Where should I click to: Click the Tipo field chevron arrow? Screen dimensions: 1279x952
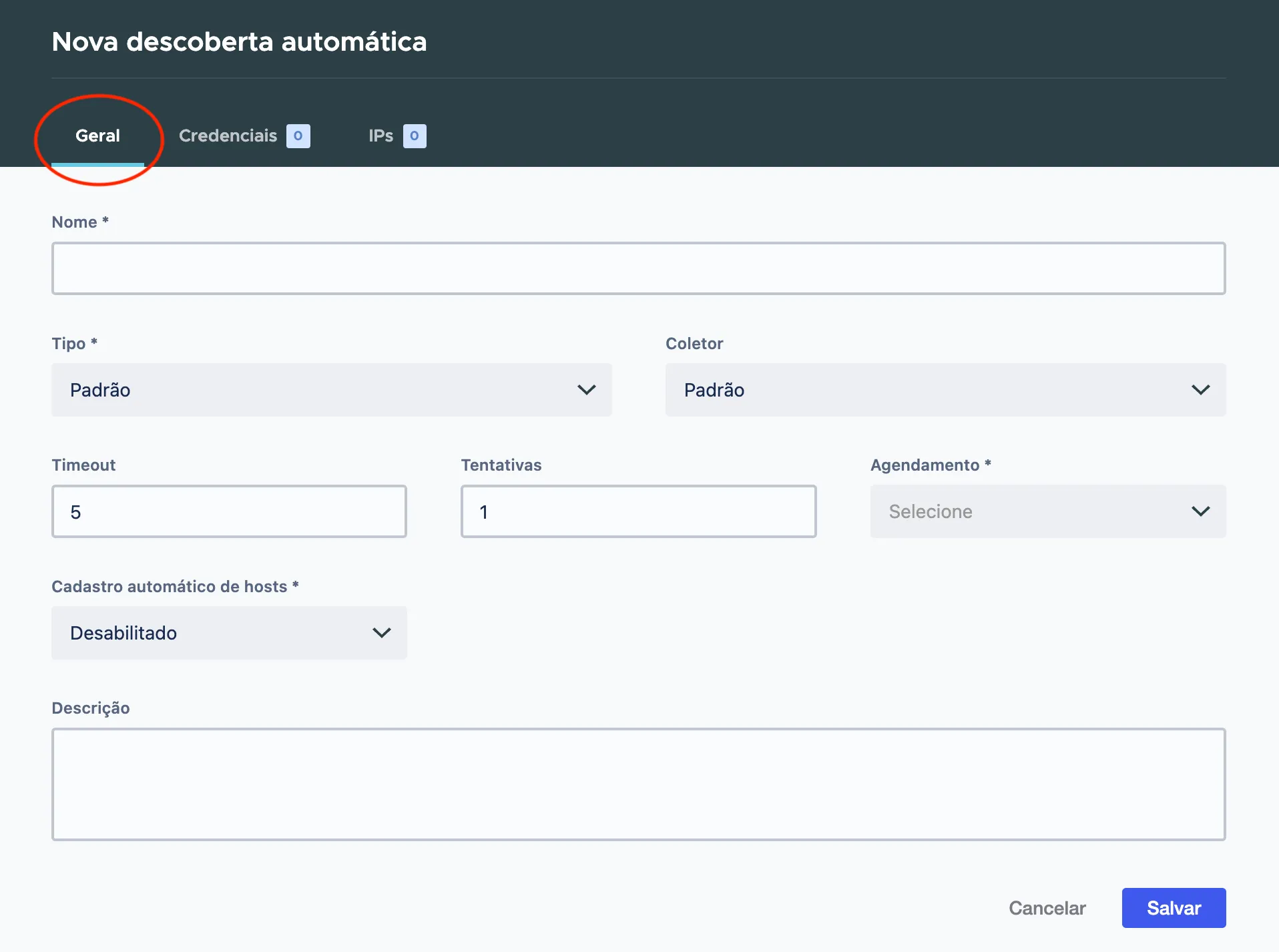(x=587, y=390)
